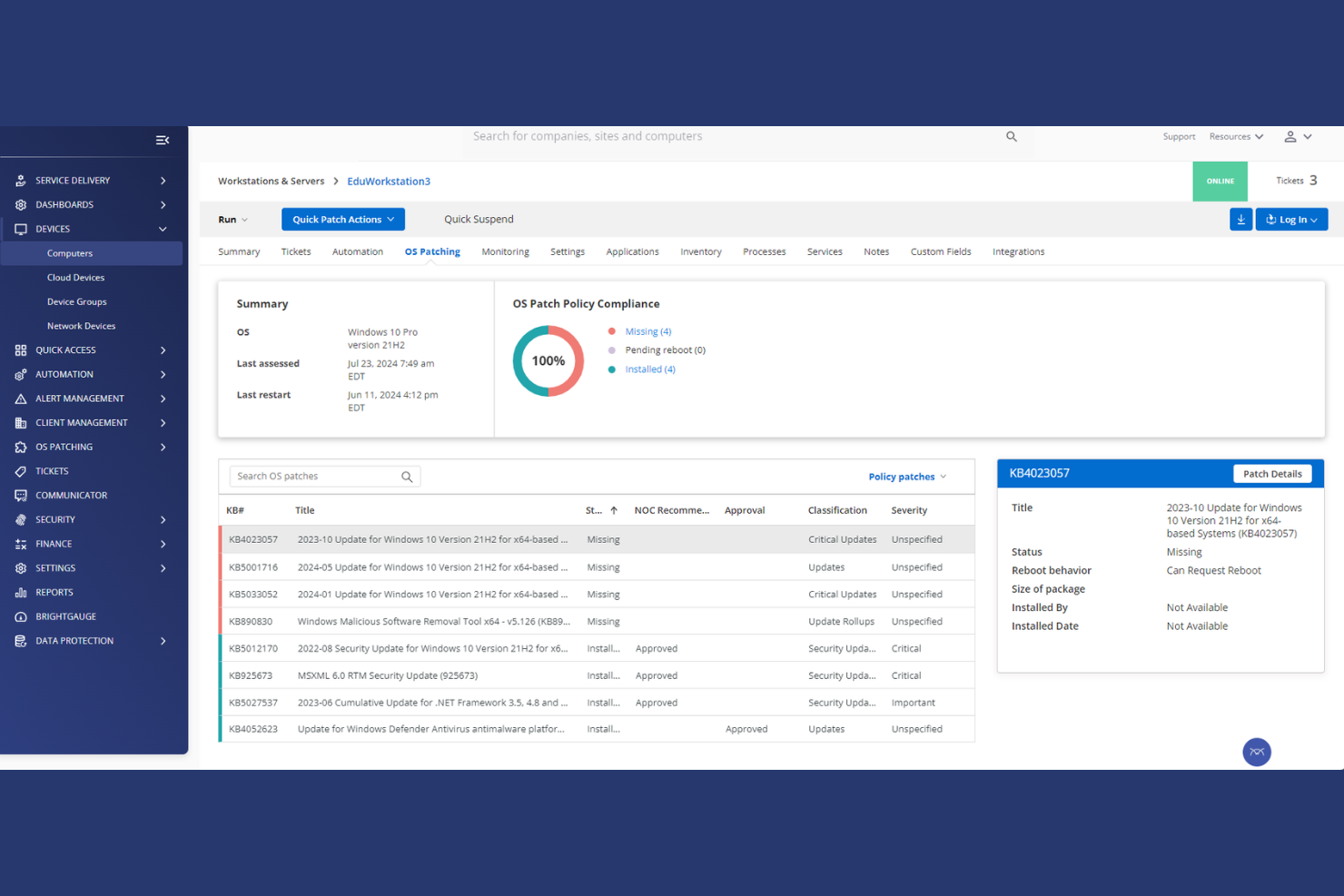Open the Log In dropdown

pos(1291,219)
